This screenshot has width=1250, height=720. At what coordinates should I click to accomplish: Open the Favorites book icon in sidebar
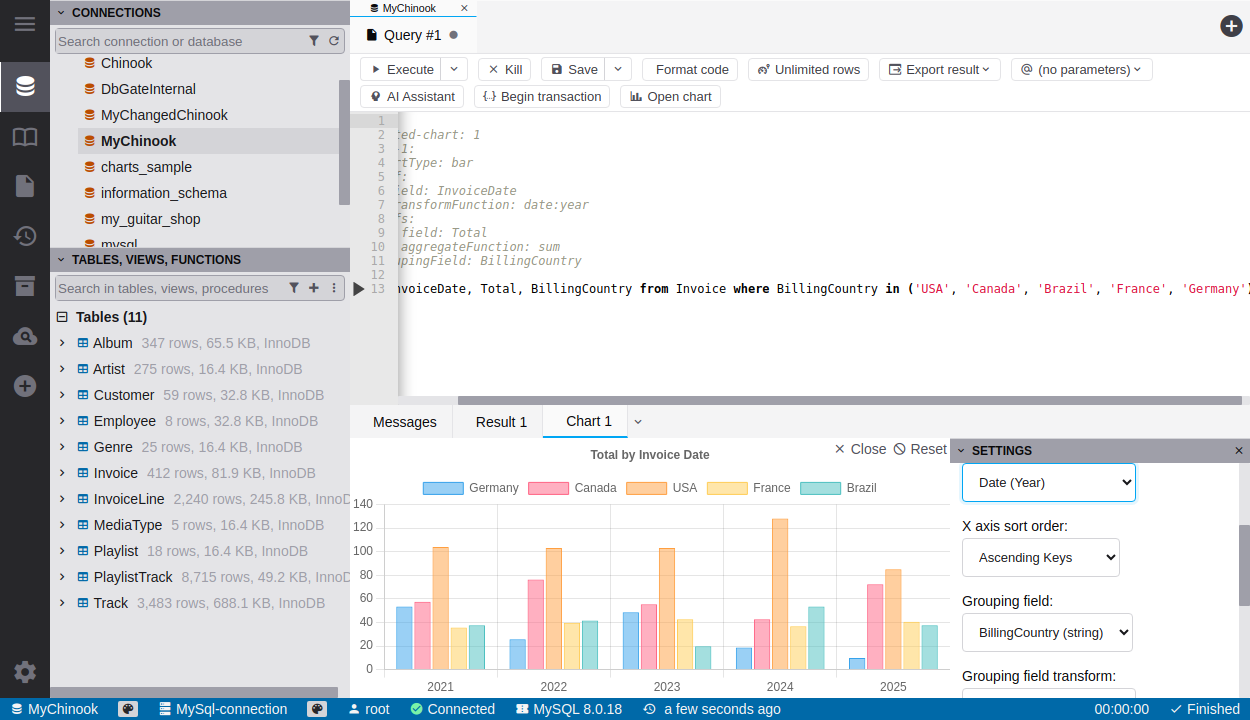pyautogui.click(x=24, y=138)
